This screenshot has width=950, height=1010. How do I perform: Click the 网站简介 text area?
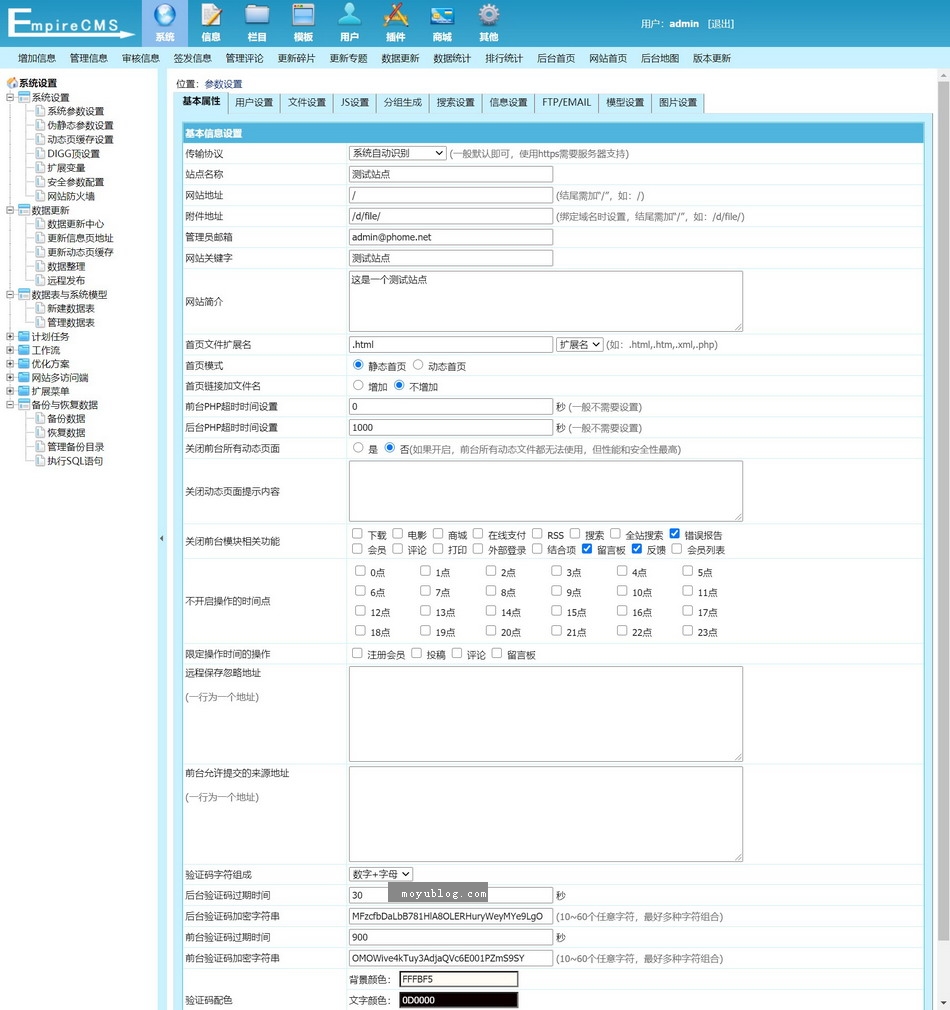click(x=546, y=301)
